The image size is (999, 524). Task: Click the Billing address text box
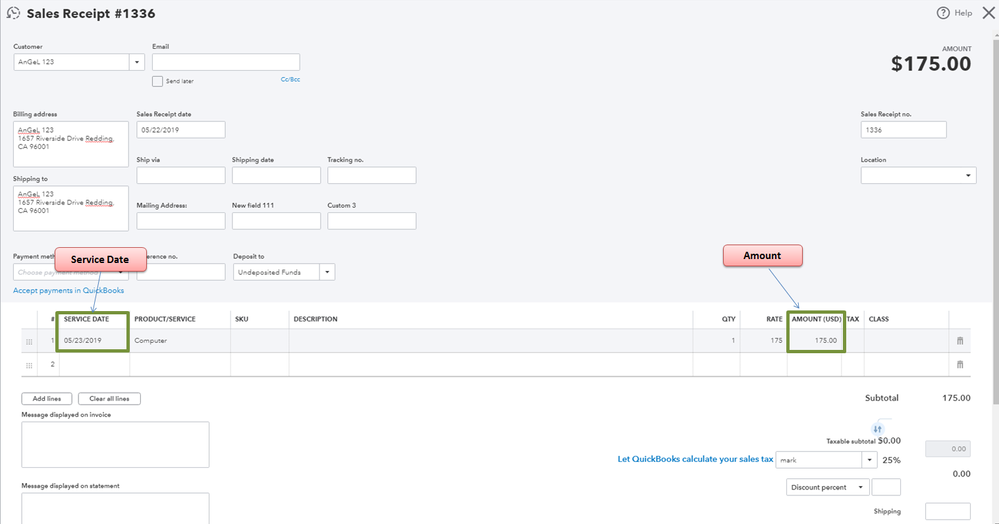tap(71, 145)
